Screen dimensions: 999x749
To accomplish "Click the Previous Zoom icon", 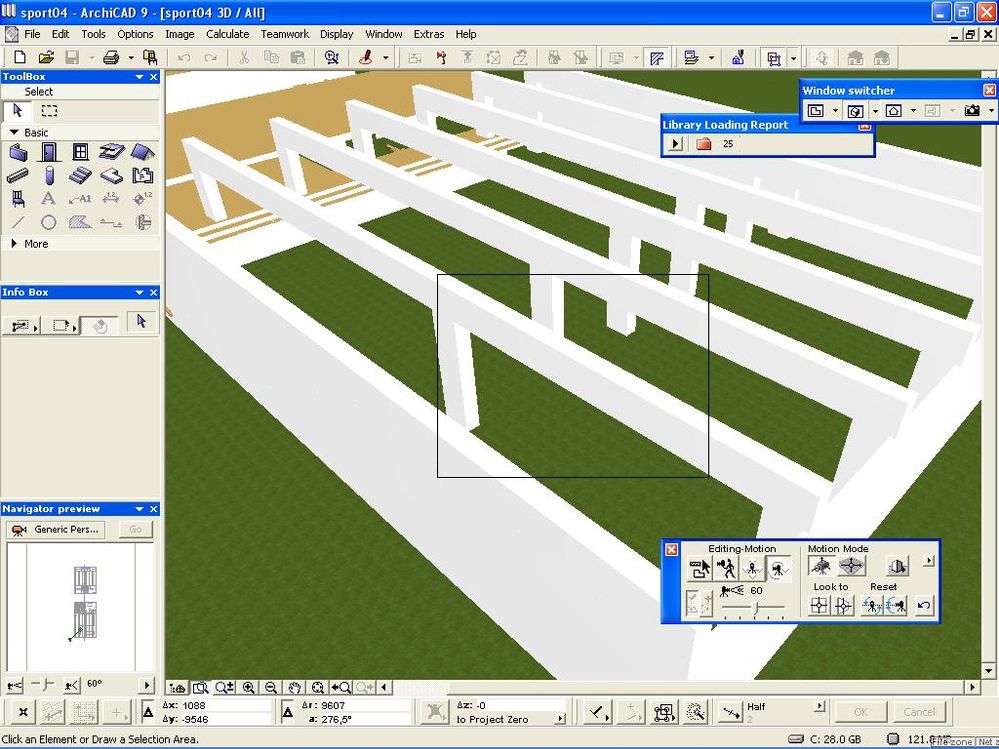I will pyautogui.click(x=341, y=688).
